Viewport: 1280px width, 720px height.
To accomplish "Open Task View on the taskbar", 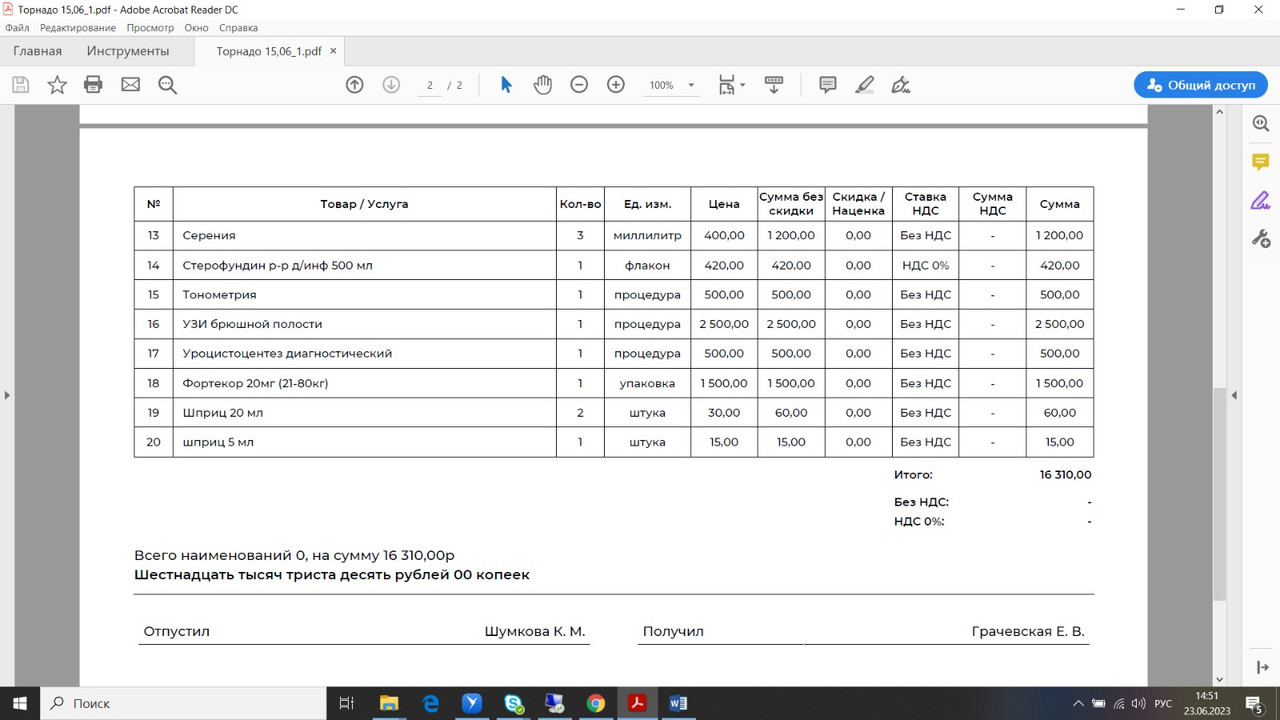I will coord(347,703).
